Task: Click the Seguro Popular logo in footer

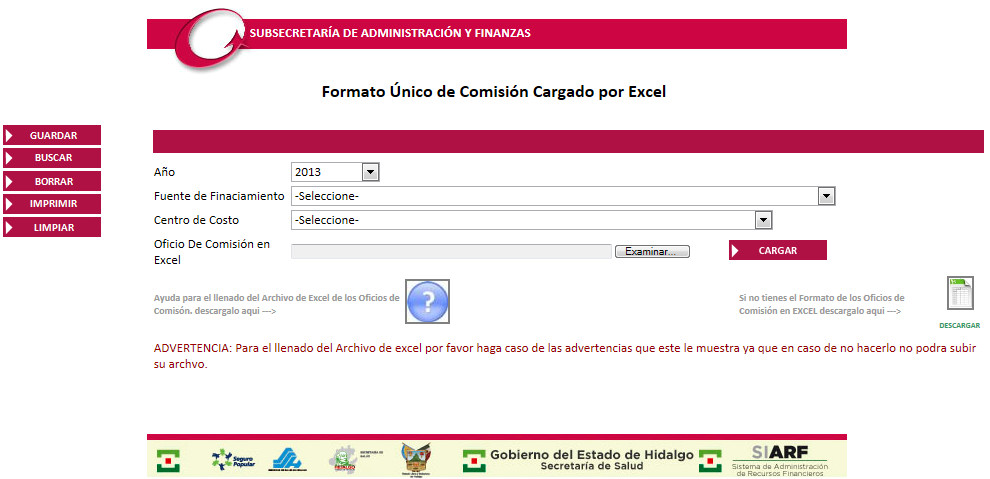Action: tap(234, 460)
